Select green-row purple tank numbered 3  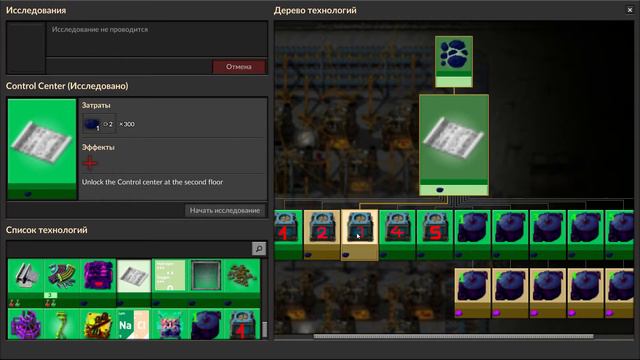pyautogui.click(x=548, y=235)
